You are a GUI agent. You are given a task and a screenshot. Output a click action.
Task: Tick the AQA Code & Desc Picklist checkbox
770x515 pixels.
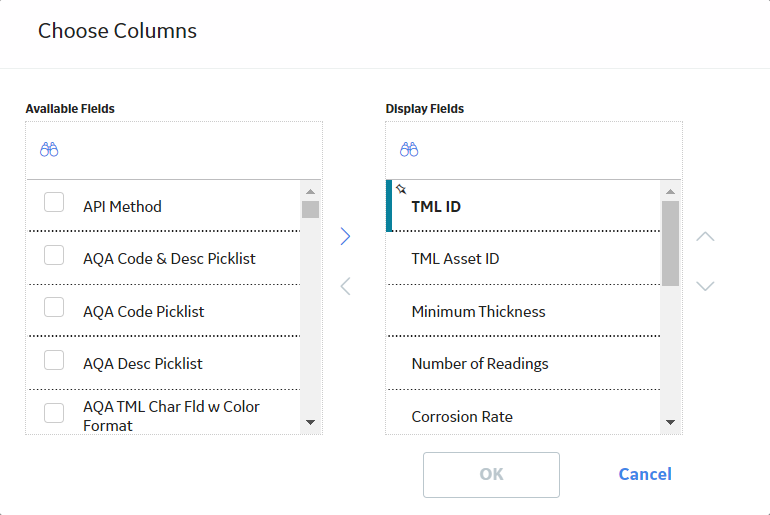[x=54, y=255]
